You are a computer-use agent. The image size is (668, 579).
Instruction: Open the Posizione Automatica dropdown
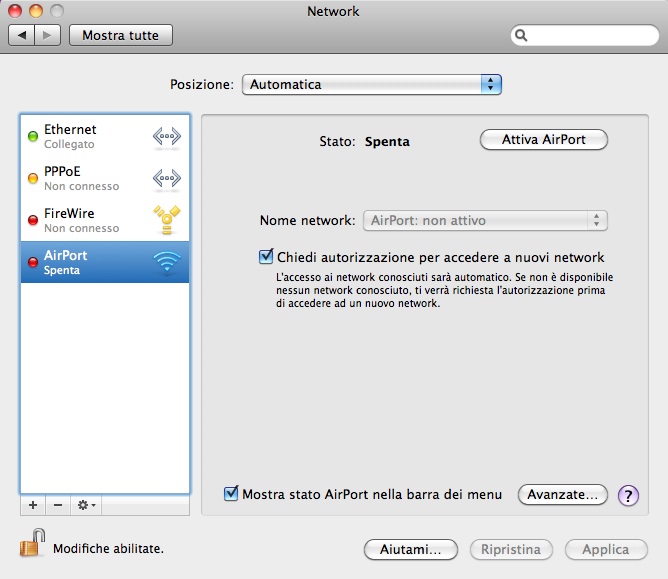[x=371, y=84]
